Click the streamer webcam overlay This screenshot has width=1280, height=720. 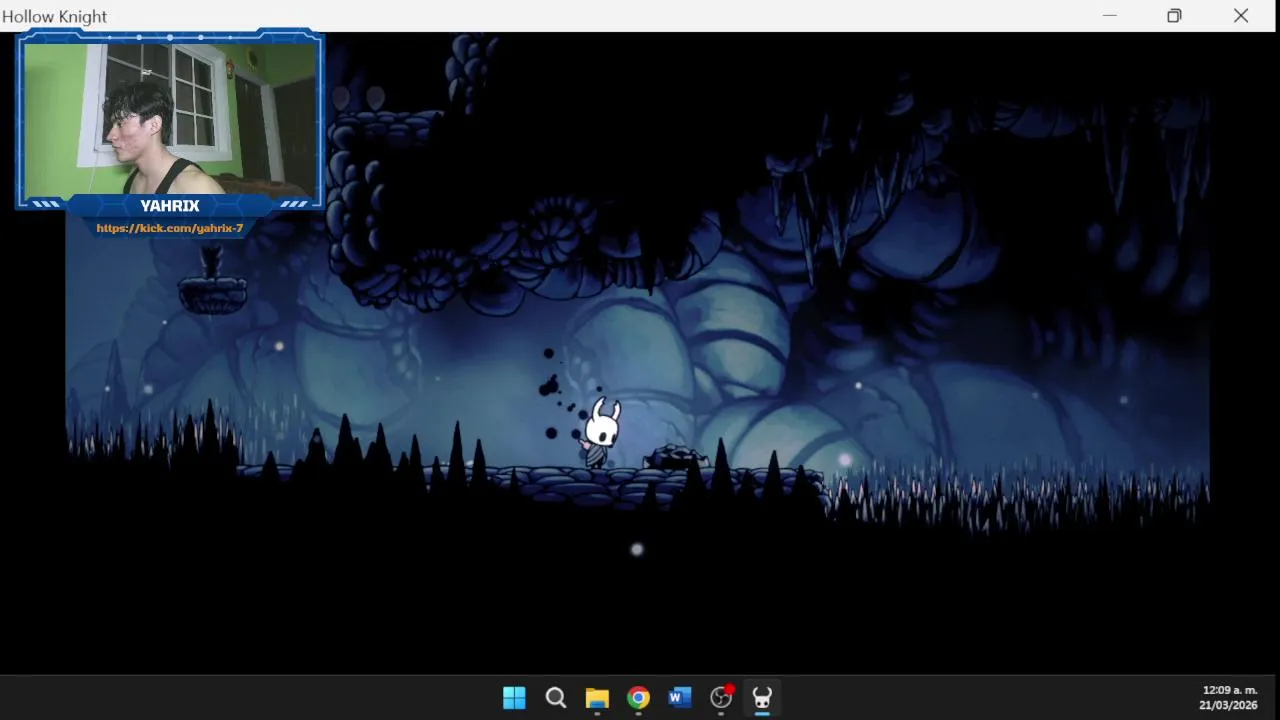[170, 119]
